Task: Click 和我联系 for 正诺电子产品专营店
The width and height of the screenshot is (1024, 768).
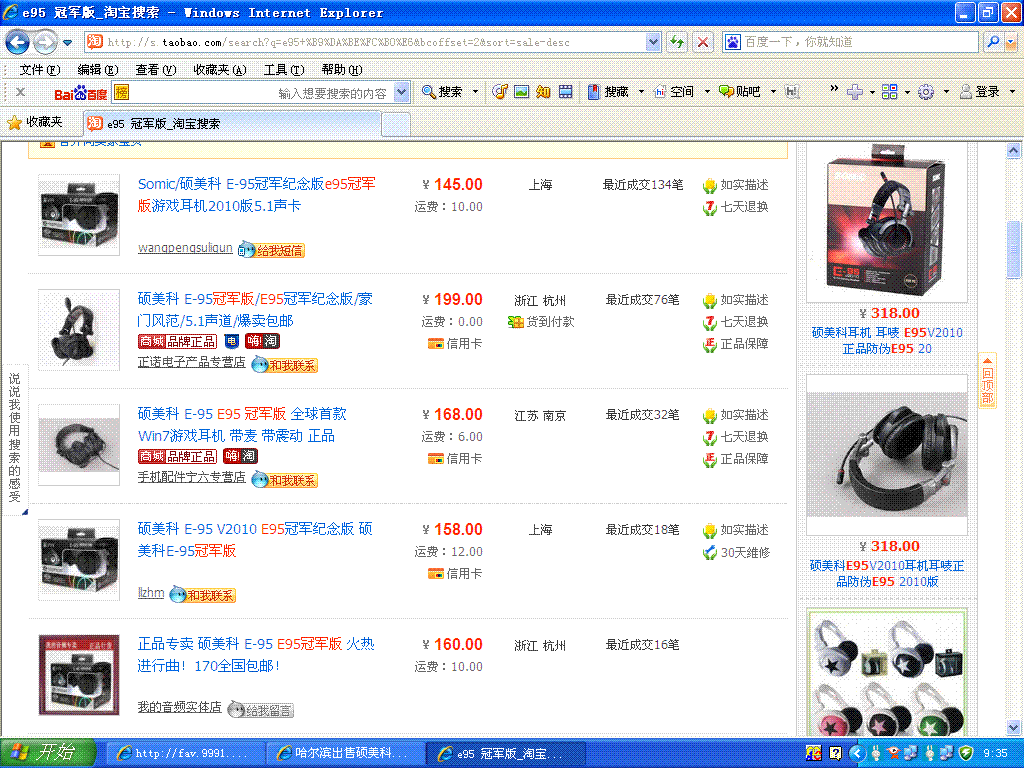Action: pyautogui.click(x=284, y=365)
